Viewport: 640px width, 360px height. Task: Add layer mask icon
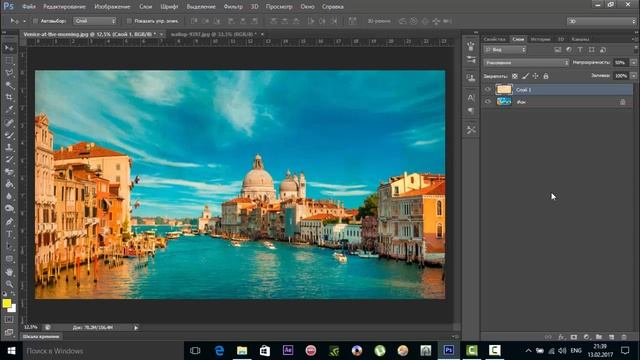[574, 337]
